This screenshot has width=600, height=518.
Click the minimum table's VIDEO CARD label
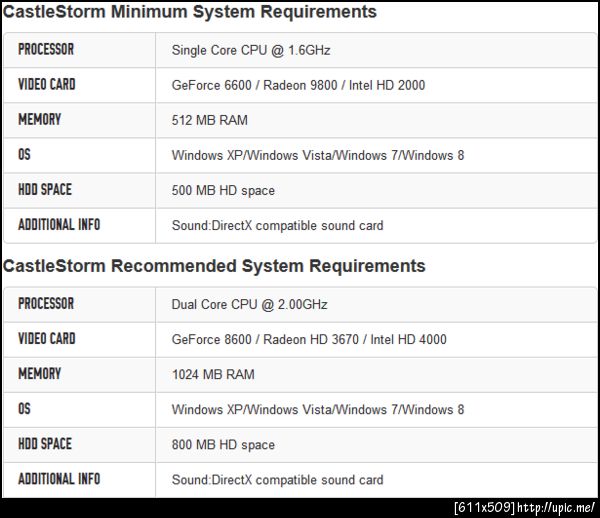47,84
